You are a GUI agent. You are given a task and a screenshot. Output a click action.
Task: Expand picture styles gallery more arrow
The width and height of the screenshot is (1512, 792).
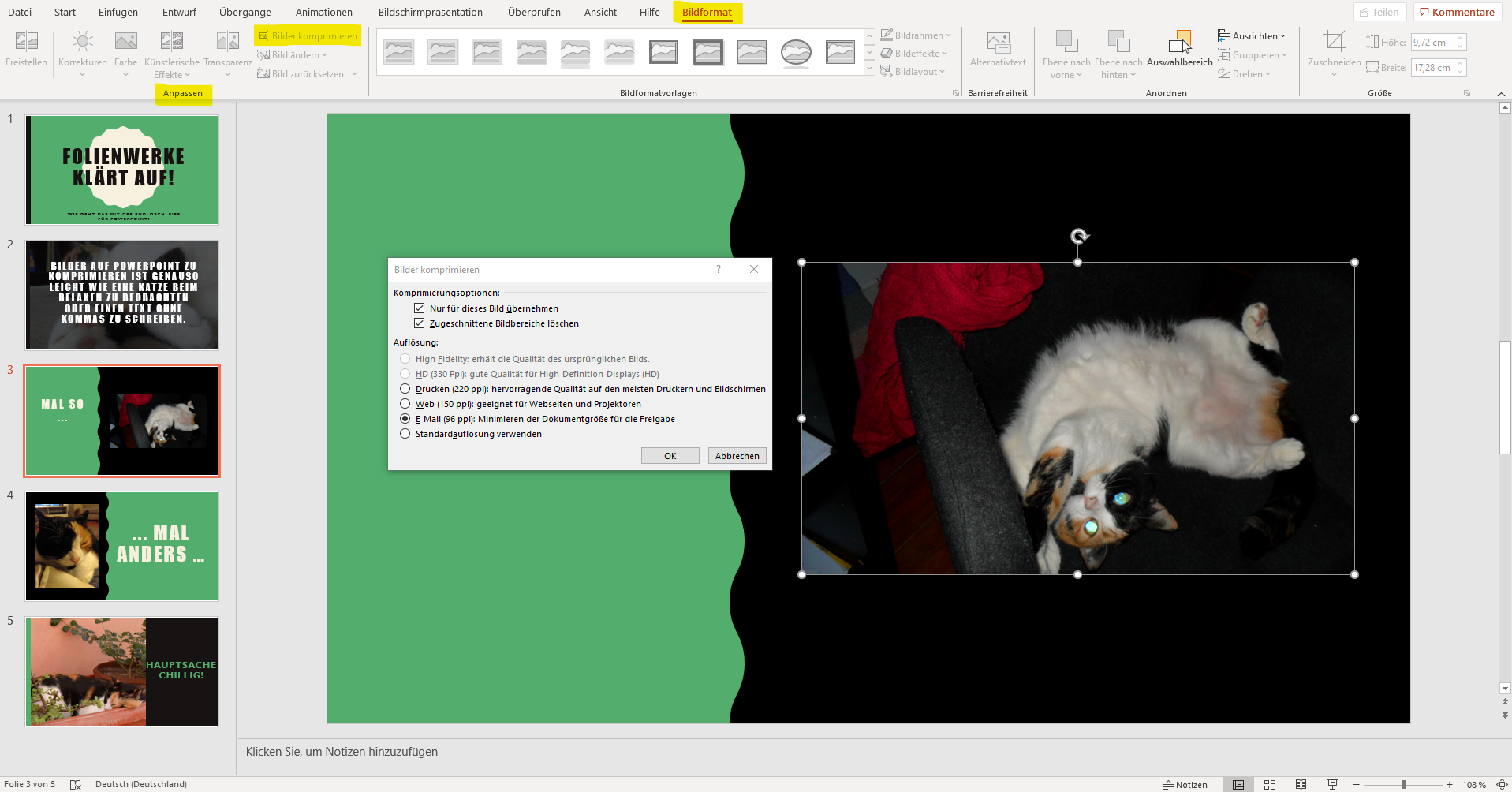point(869,69)
